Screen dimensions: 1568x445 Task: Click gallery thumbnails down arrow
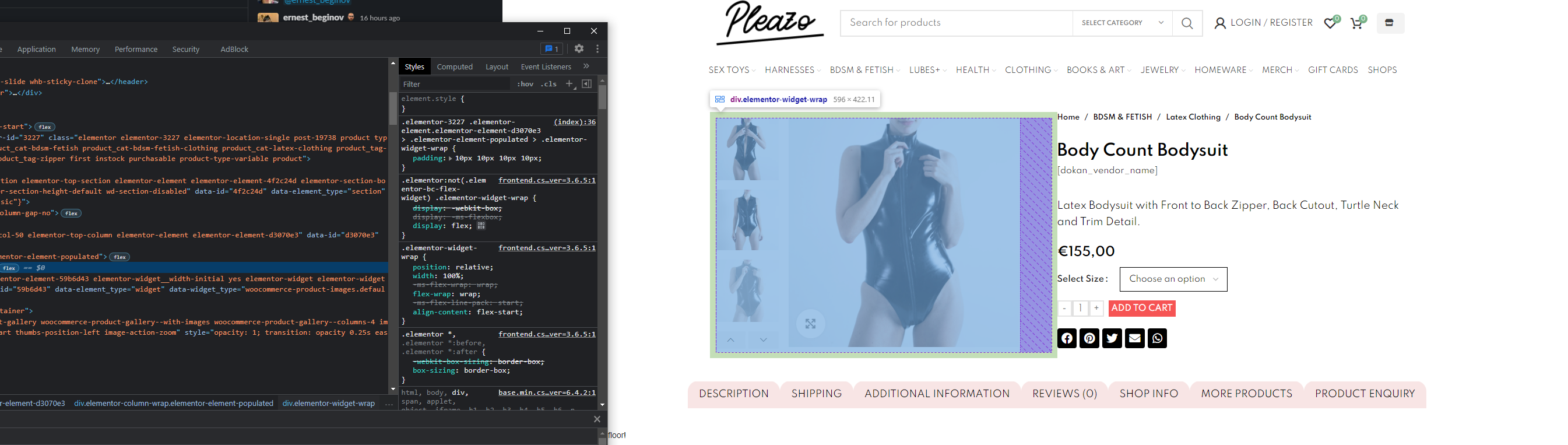763,339
